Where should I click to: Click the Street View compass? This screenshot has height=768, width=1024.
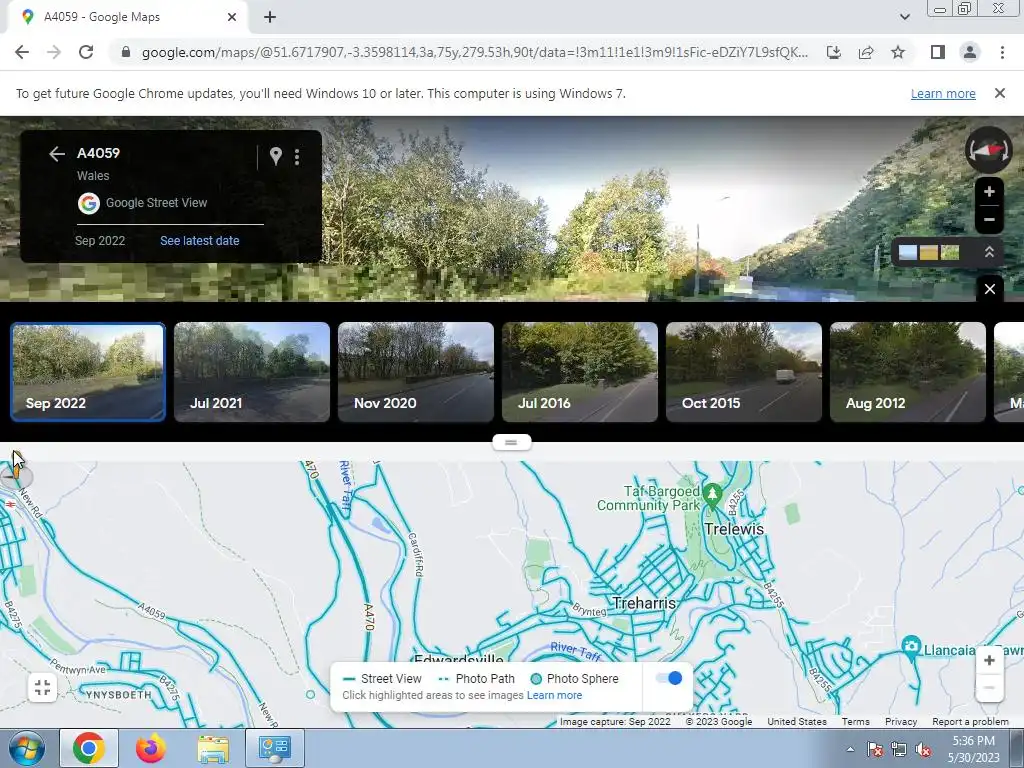tap(989, 150)
